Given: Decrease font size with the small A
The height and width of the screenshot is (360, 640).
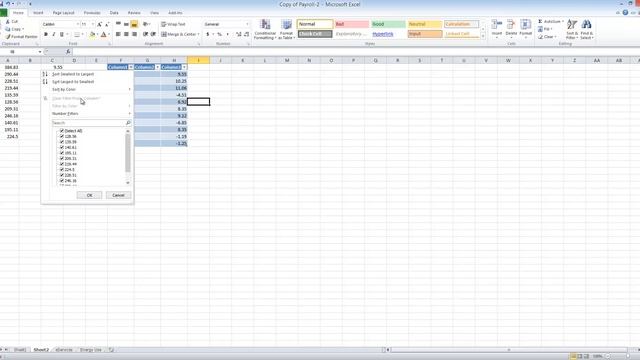Looking at the screenshot, I should click(x=107, y=24).
